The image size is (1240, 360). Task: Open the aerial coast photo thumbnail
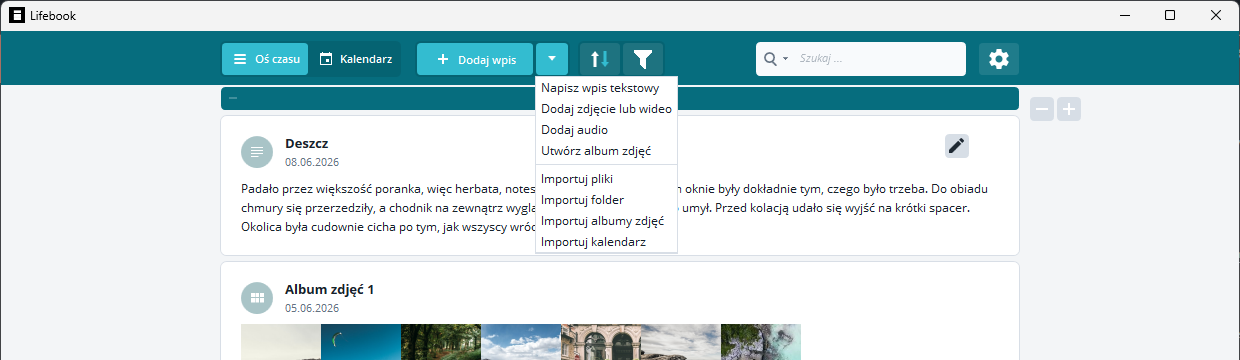pos(761,341)
